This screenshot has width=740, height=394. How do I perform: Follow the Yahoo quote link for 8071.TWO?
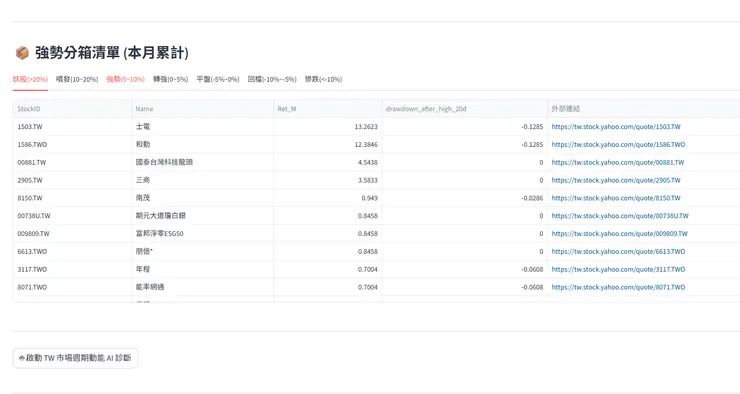click(x=618, y=287)
